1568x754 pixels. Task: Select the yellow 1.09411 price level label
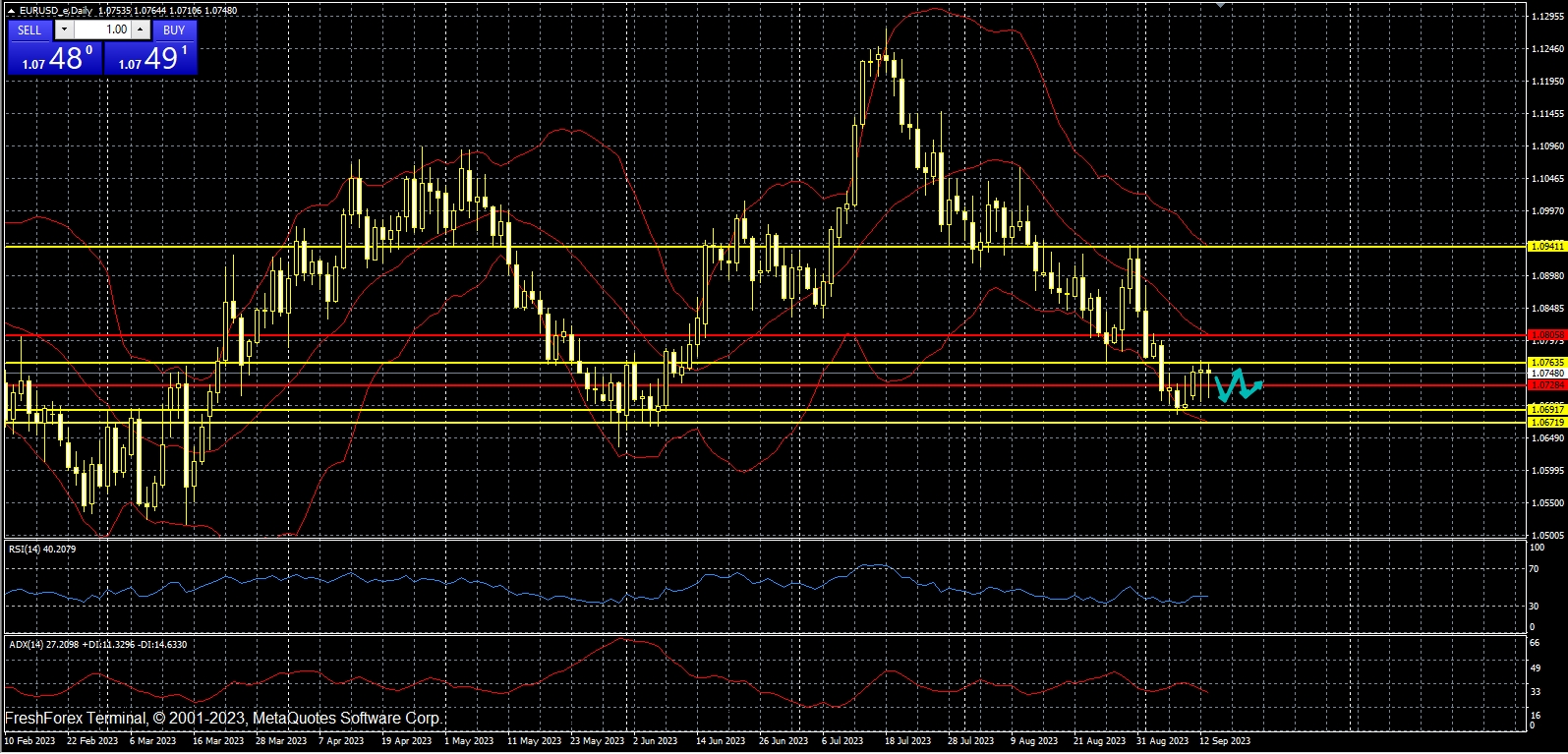coord(1546,247)
